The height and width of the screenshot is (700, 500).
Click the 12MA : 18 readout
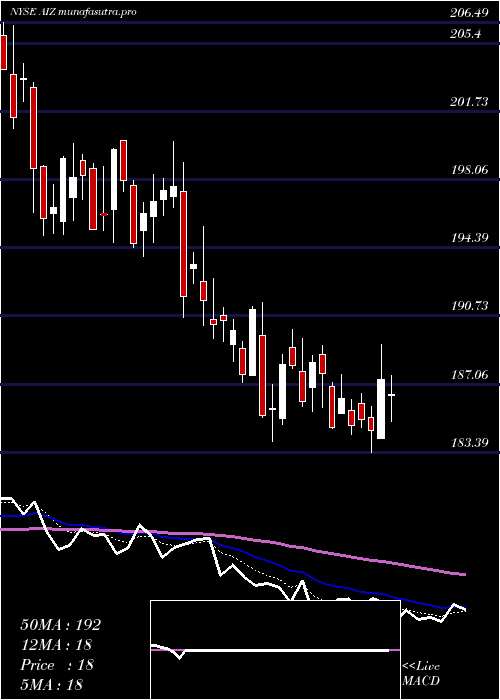click(56, 645)
